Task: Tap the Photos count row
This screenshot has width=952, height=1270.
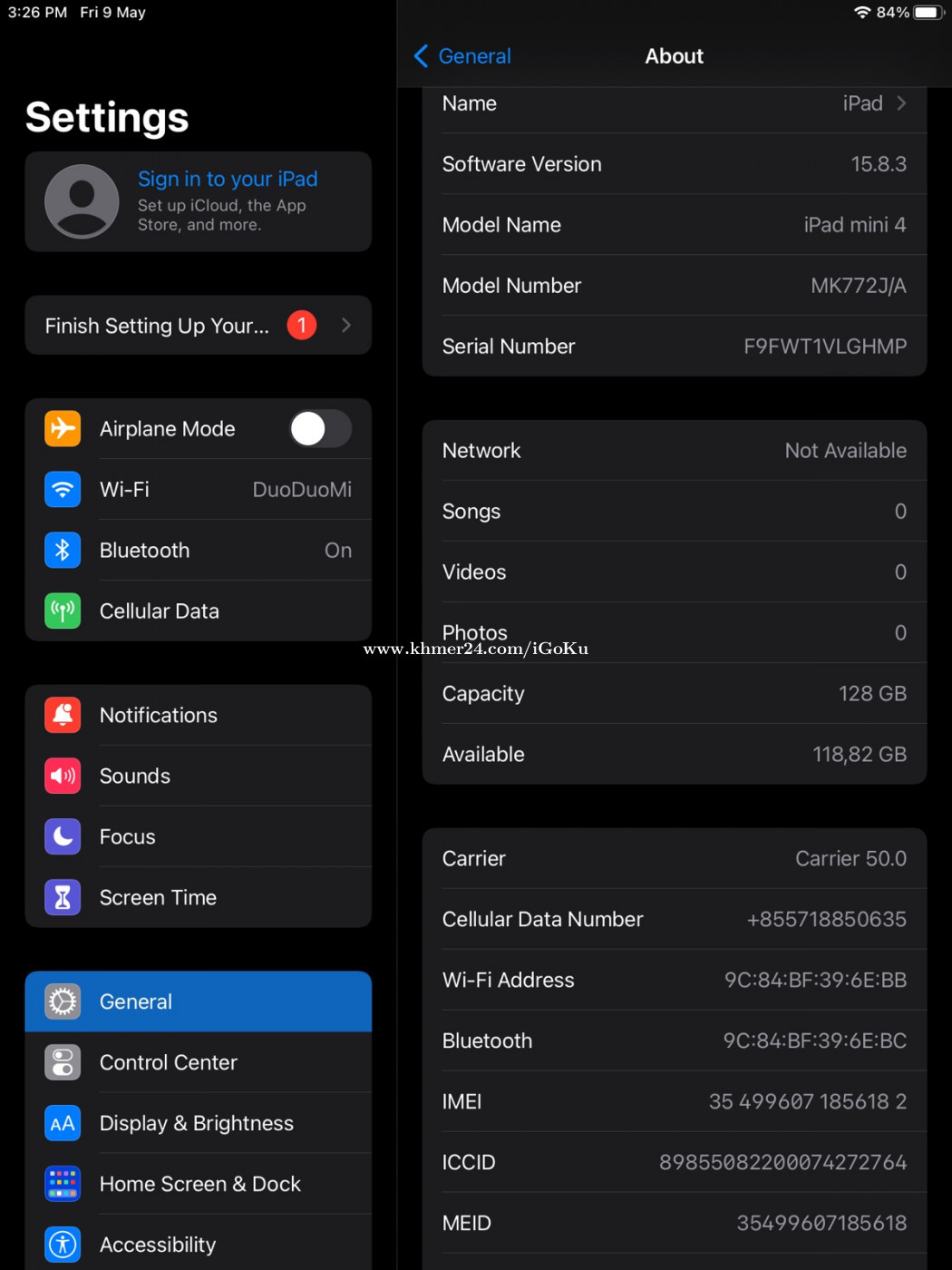Action: 675,633
